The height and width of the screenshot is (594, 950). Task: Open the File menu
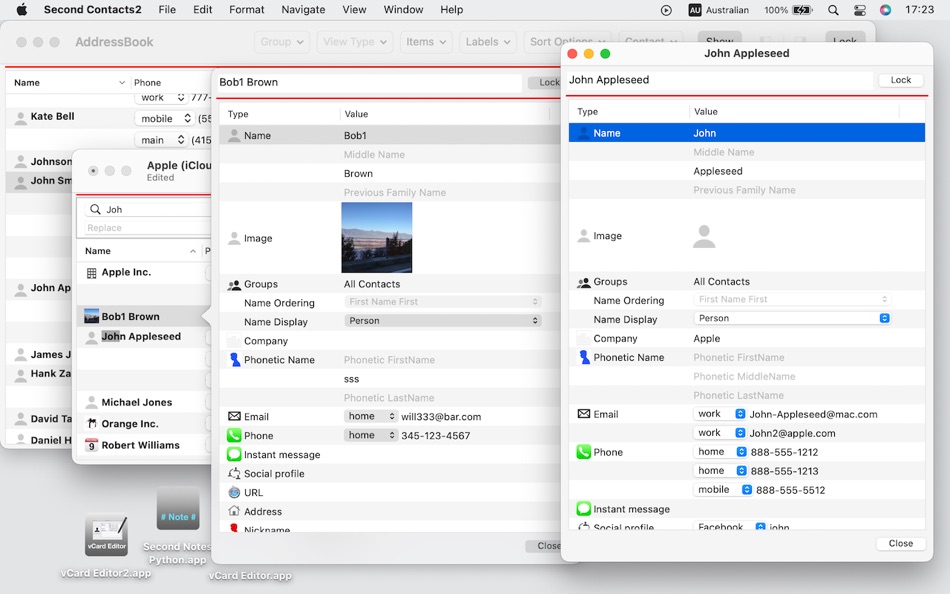pyautogui.click(x=167, y=10)
